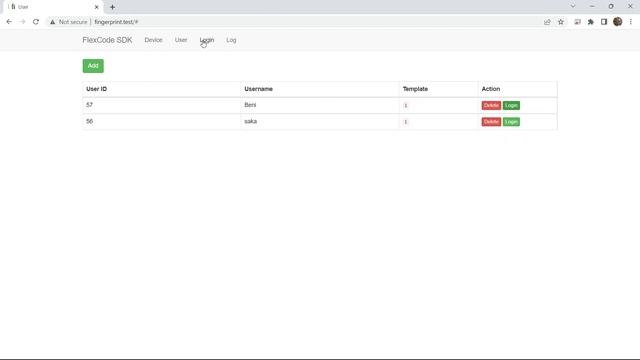Open the Log menu item
The height and width of the screenshot is (360, 640).
click(x=231, y=40)
